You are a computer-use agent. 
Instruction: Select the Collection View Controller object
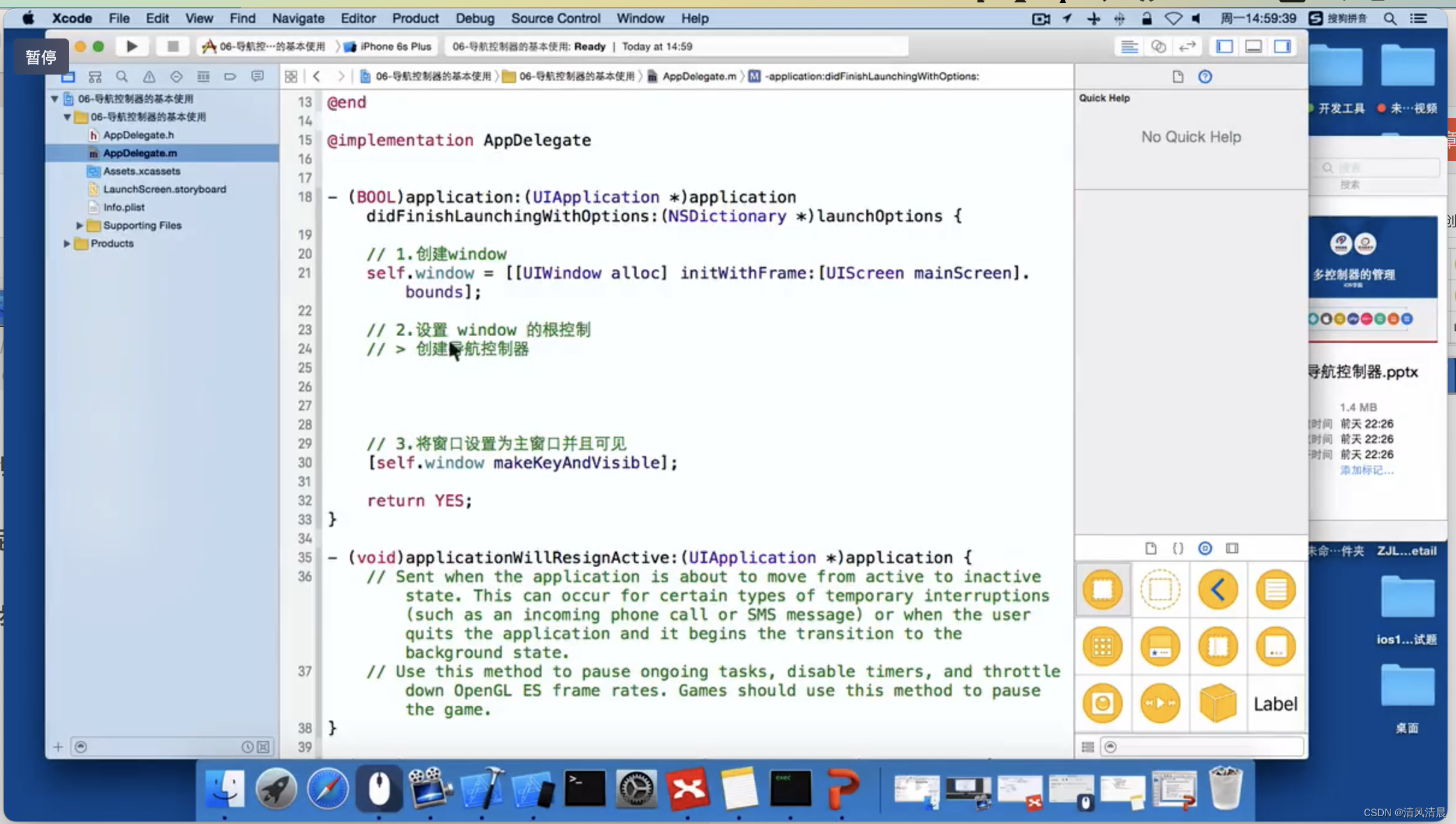tap(1103, 647)
